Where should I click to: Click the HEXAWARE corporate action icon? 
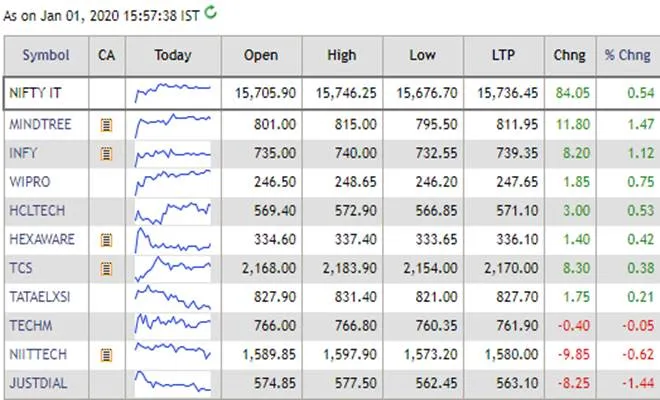(106, 240)
